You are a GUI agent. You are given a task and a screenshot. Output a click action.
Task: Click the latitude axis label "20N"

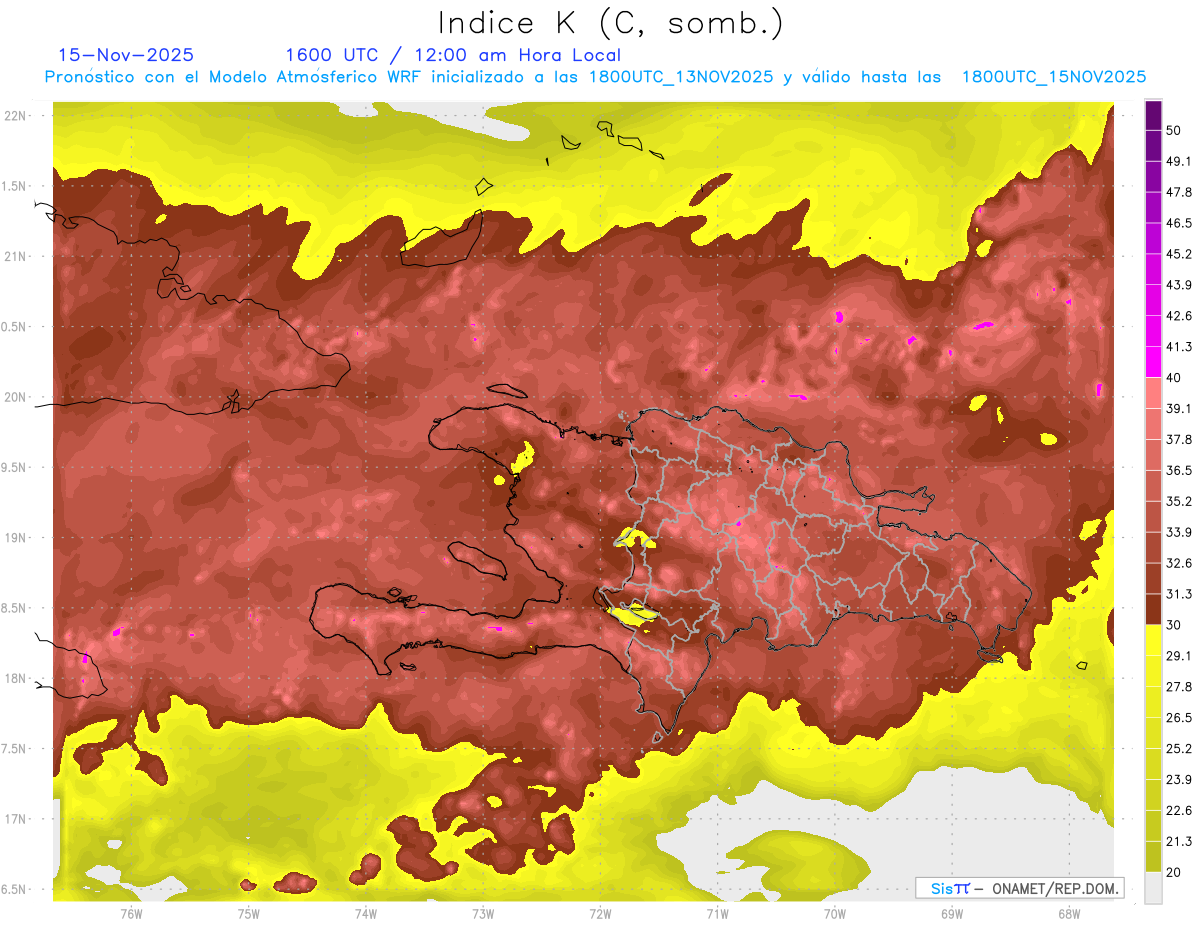coord(17,397)
